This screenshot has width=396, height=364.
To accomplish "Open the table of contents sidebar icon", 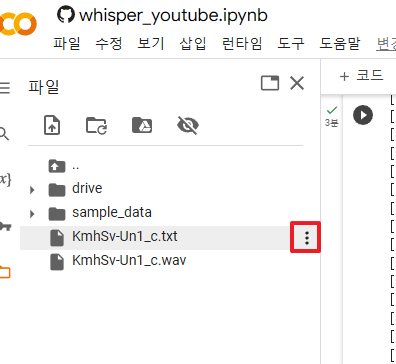I will 5,88.
